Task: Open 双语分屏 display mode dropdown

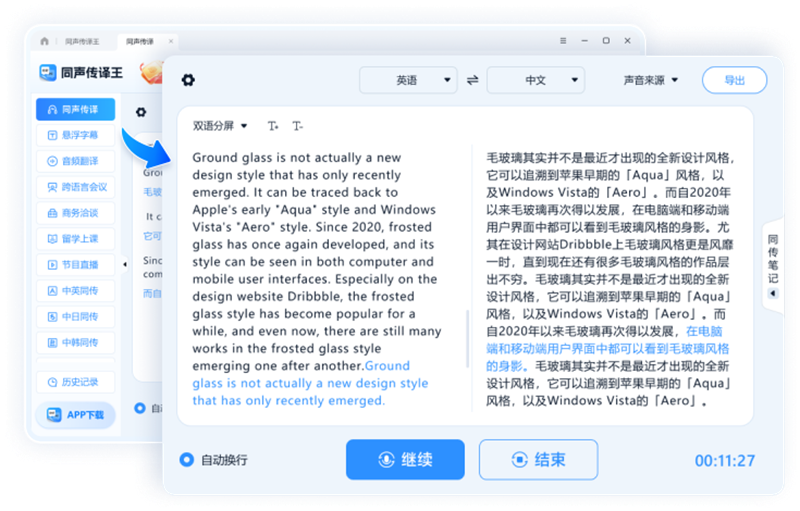Action: tap(220, 126)
